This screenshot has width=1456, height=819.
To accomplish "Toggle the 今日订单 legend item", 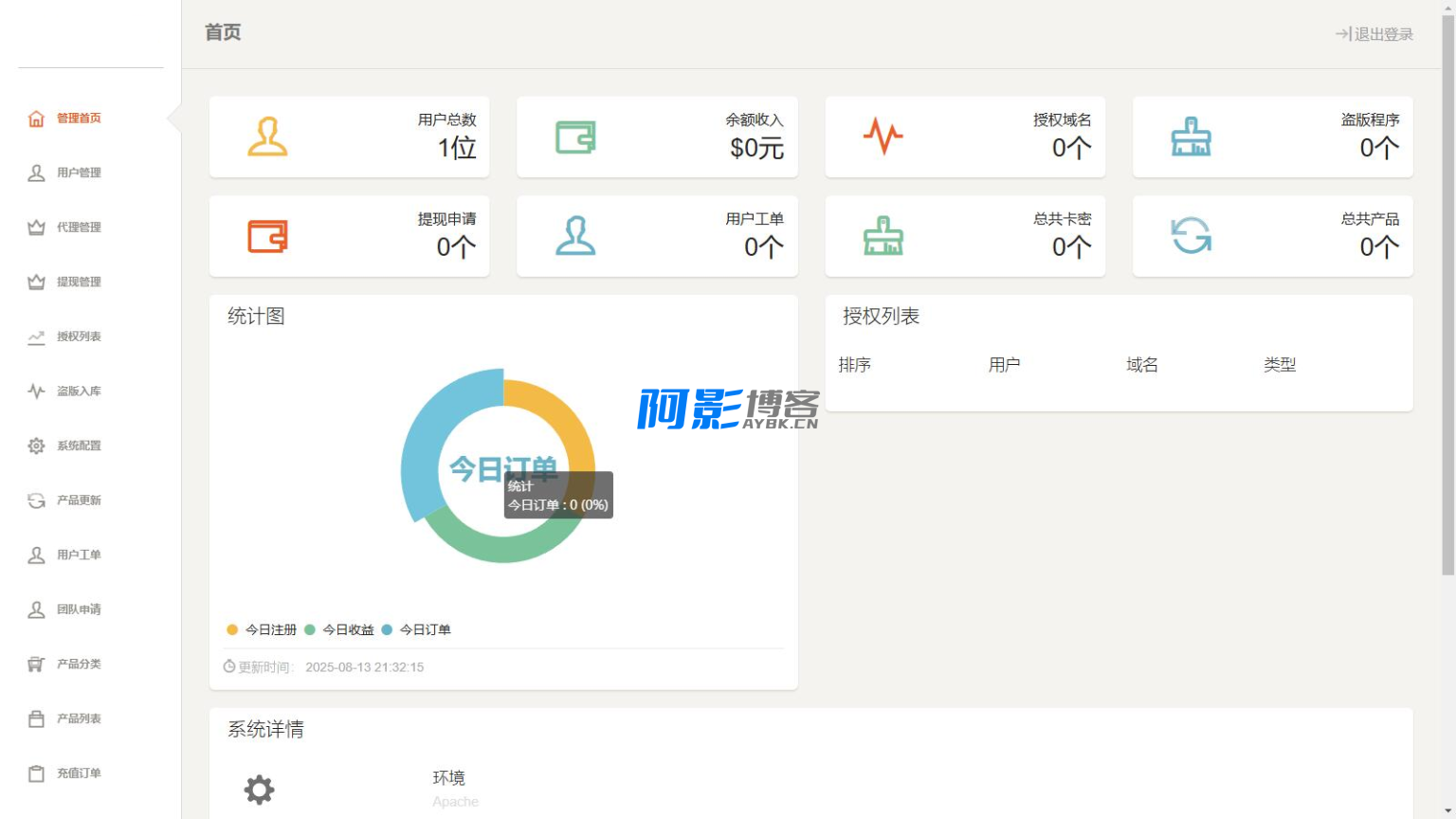I will click(416, 629).
